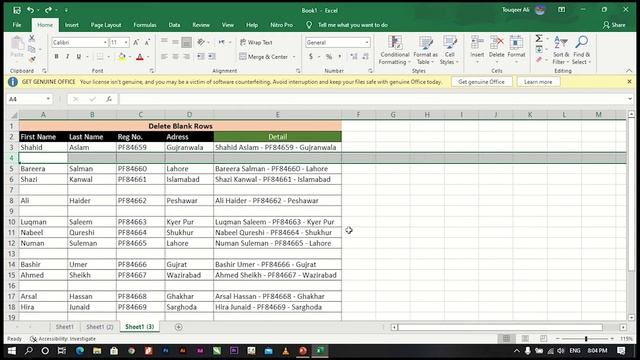640x360 pixels.
Task: Switch to Sheet1 (2) worksheet tab
Action: tap(100, 327)
